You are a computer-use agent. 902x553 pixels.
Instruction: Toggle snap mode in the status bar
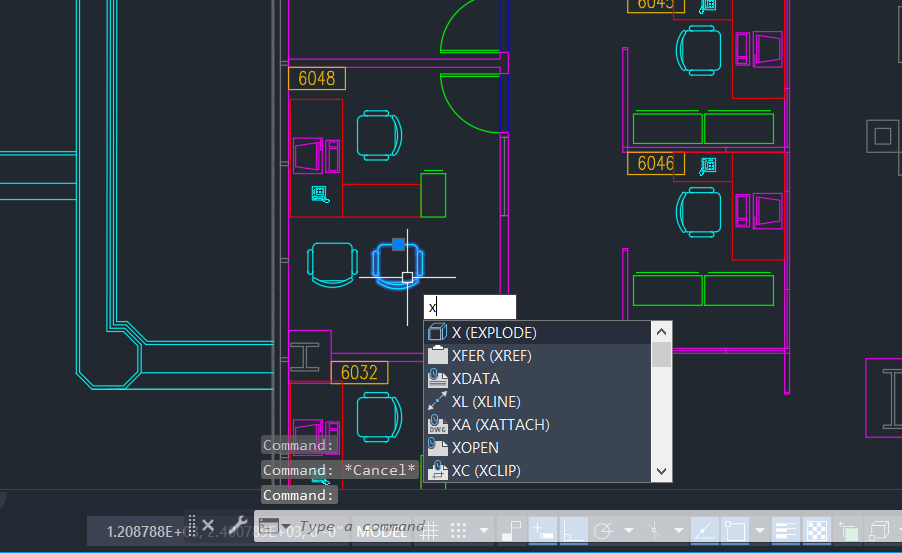[459, 530]
